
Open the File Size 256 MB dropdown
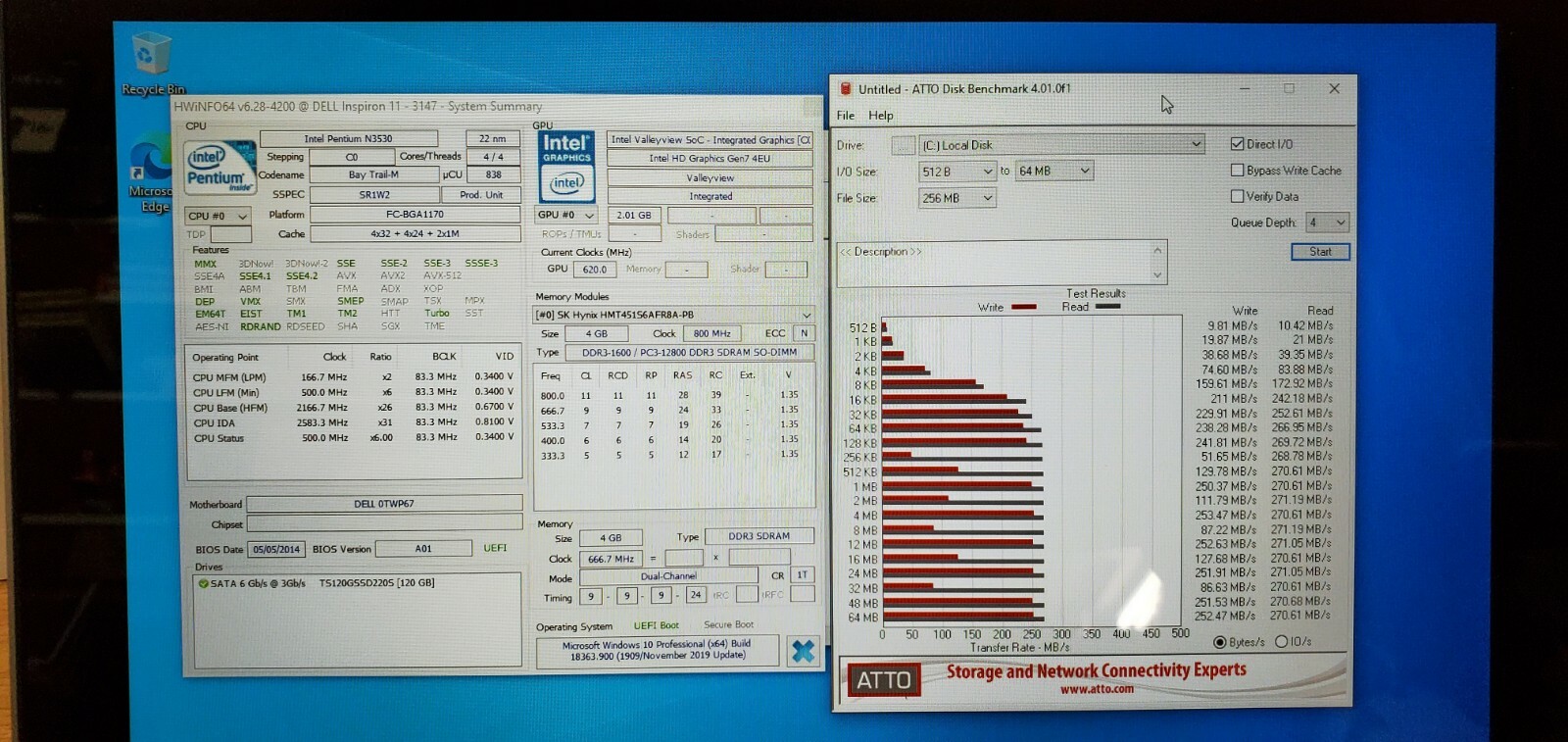(x=957, y=198)
